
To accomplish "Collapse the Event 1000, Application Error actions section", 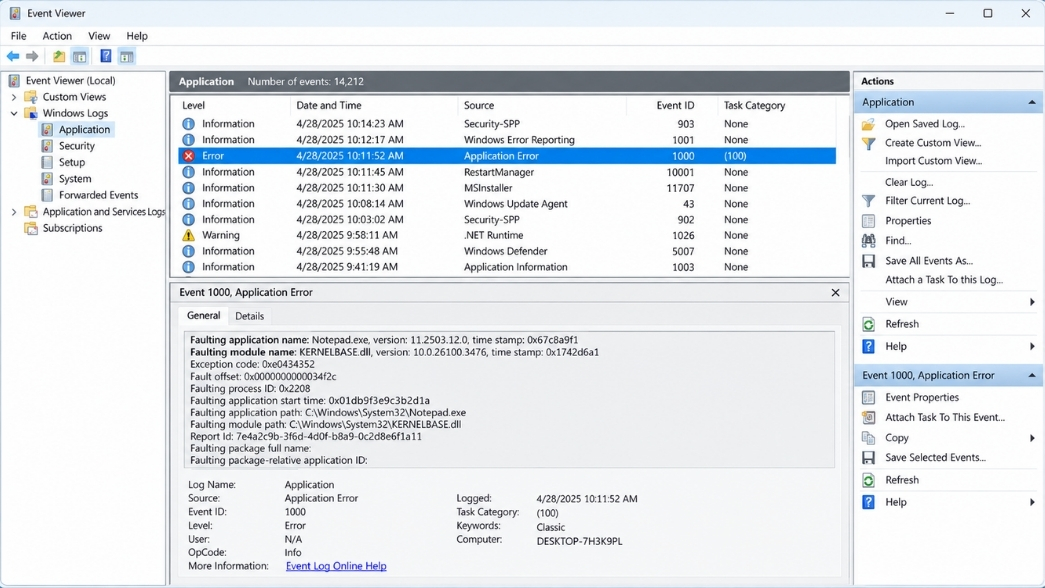I will pyautogui.click(x=1032, y=376).
